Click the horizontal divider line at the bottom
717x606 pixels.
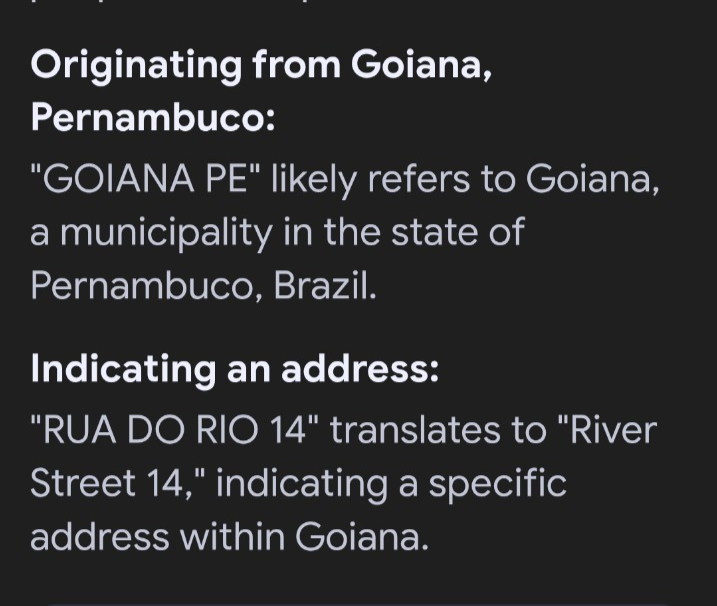pos(358,604)
